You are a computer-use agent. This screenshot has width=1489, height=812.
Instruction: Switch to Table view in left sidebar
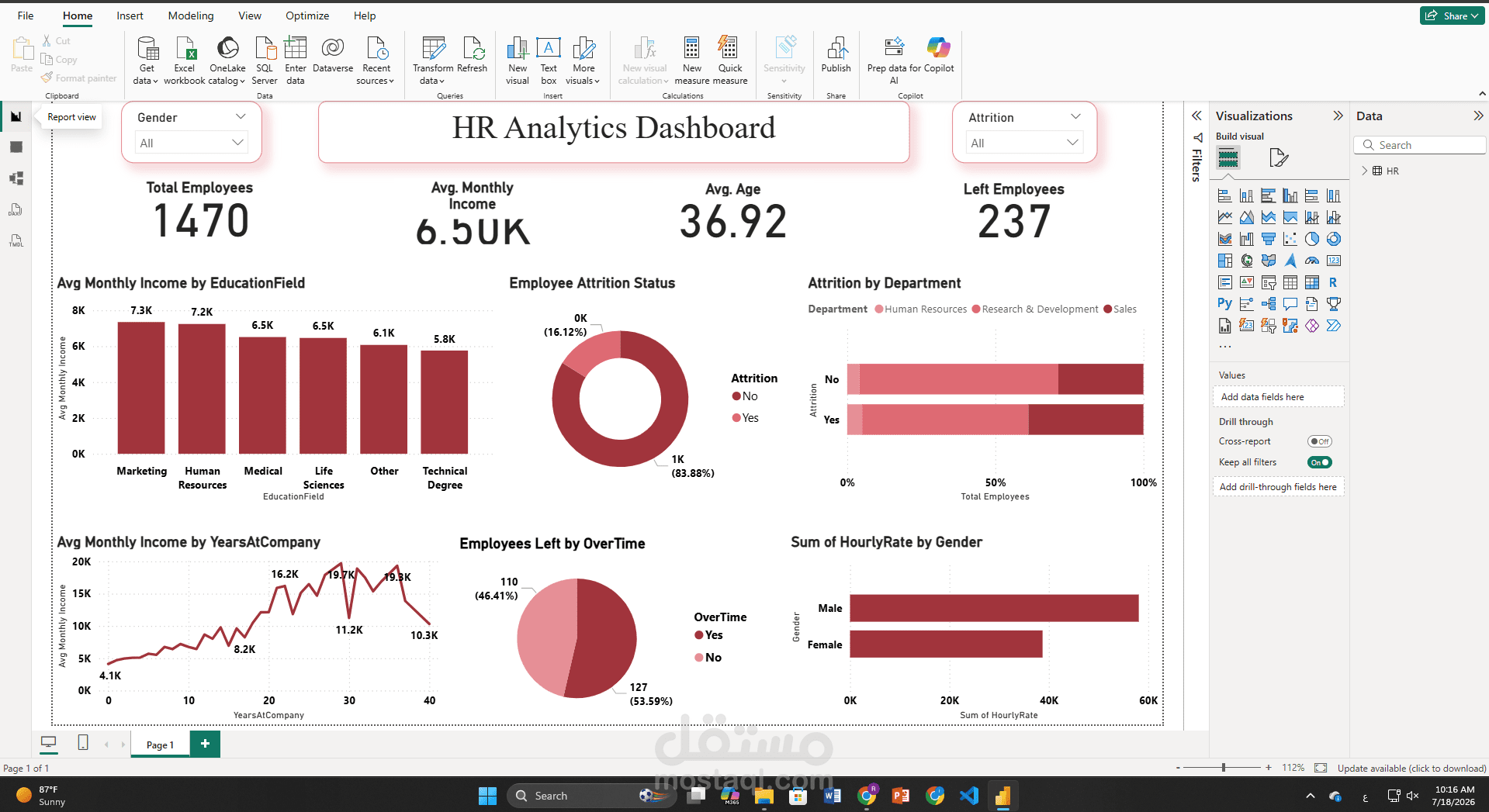click(x=16, y=147)
